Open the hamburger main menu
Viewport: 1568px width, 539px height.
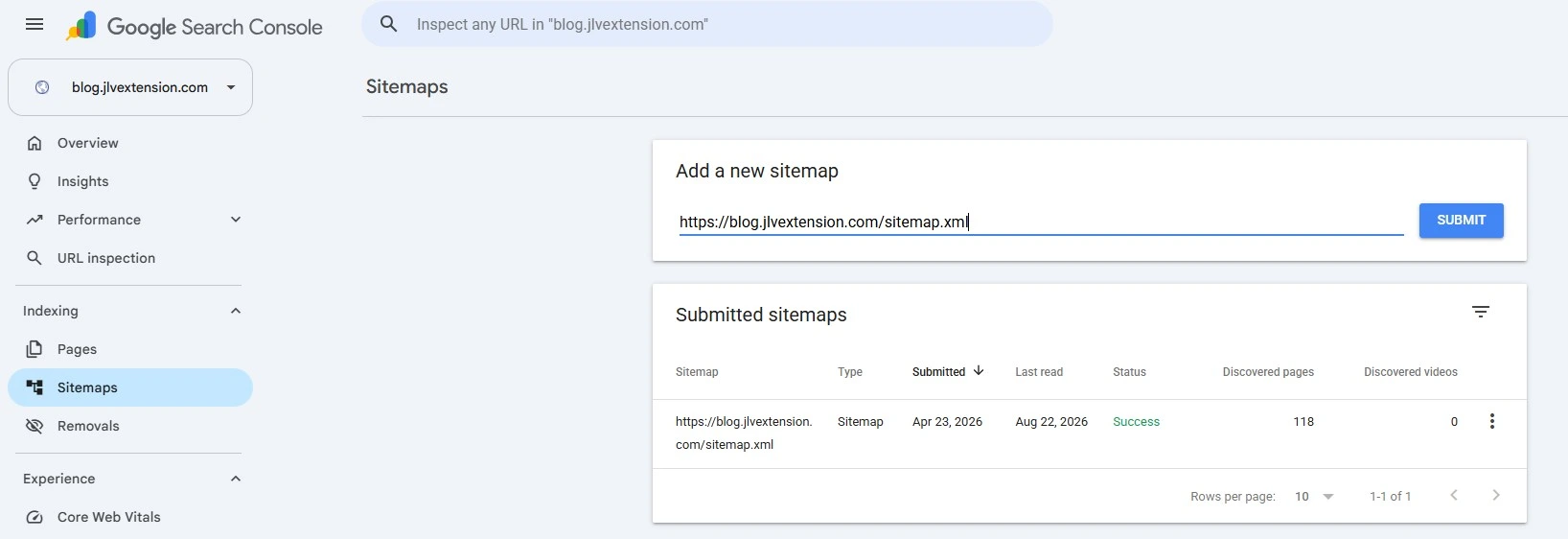pos(35,25)
